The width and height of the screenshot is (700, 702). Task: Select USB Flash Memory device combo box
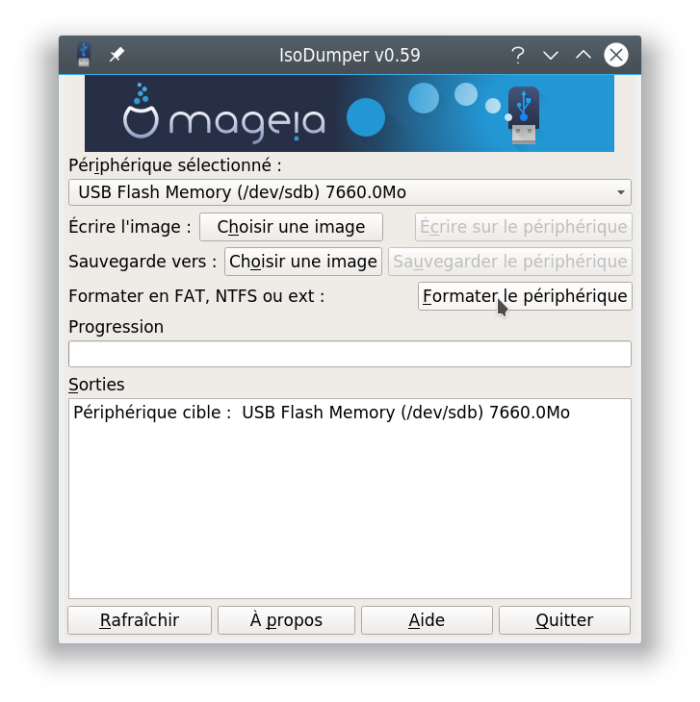(350, 193)
